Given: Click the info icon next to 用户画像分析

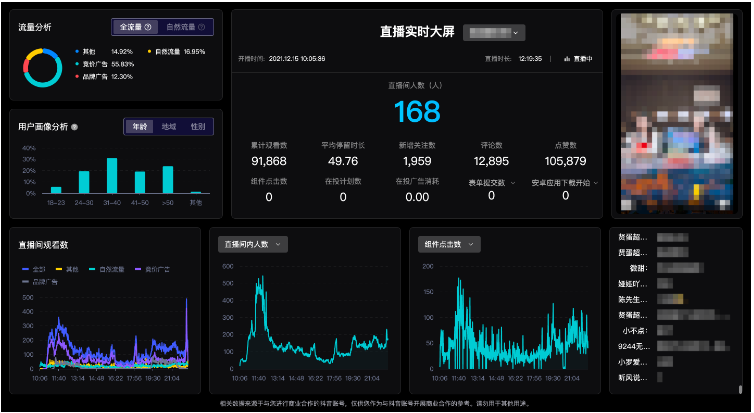Looking at the screenshot, I should (75, 127).
